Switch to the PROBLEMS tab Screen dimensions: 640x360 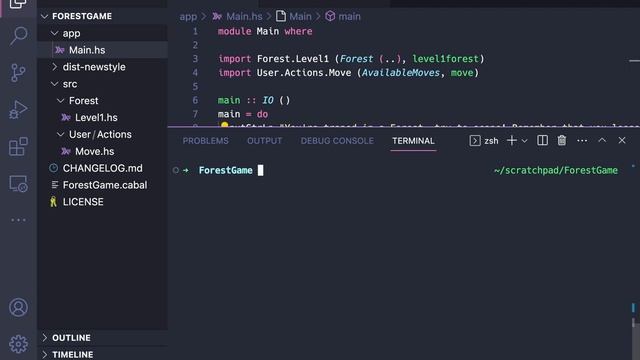(x=205, y=141)
